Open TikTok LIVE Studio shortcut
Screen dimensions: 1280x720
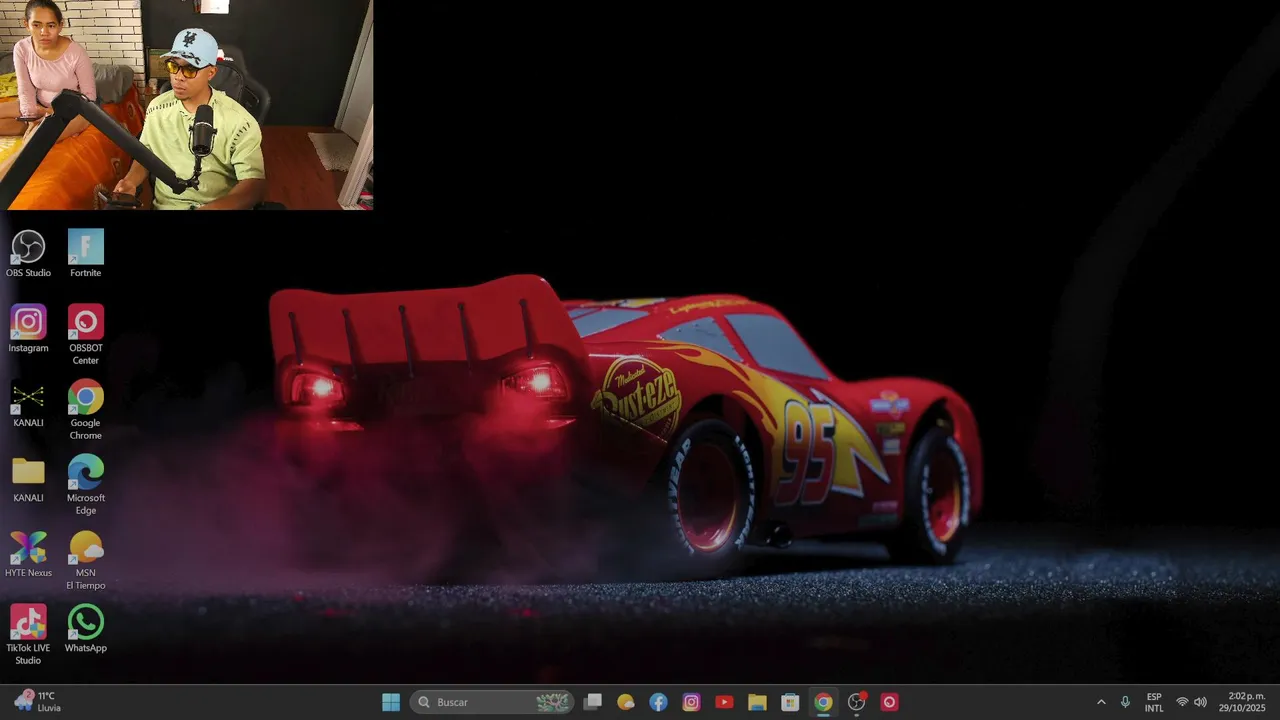click(28, 634)
